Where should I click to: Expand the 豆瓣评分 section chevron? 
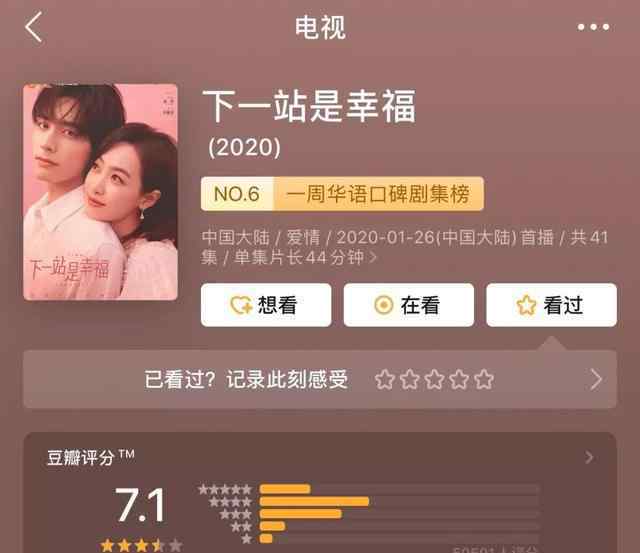point(589,457)
